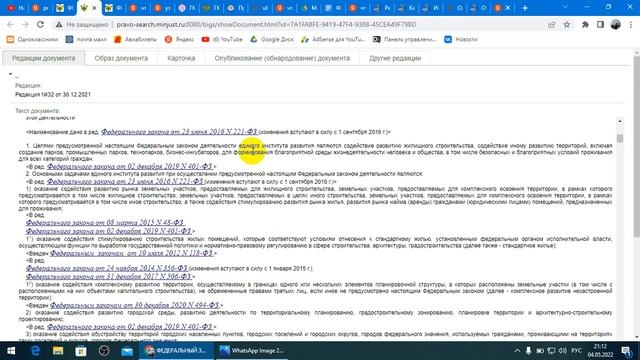Click the network tray icon
The height and width of the screenshot is (360, 640).
pos(551,351)
